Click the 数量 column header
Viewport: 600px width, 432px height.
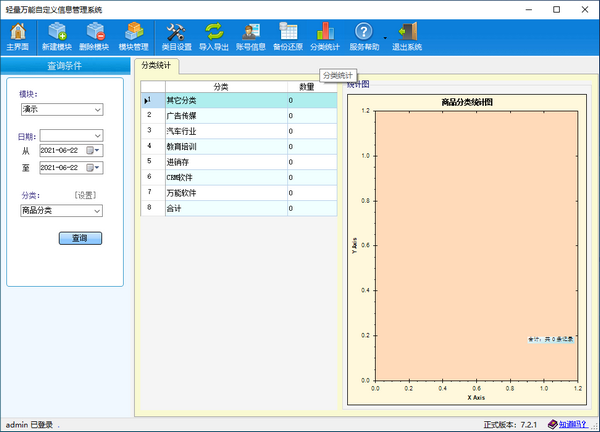coord(312,87)
